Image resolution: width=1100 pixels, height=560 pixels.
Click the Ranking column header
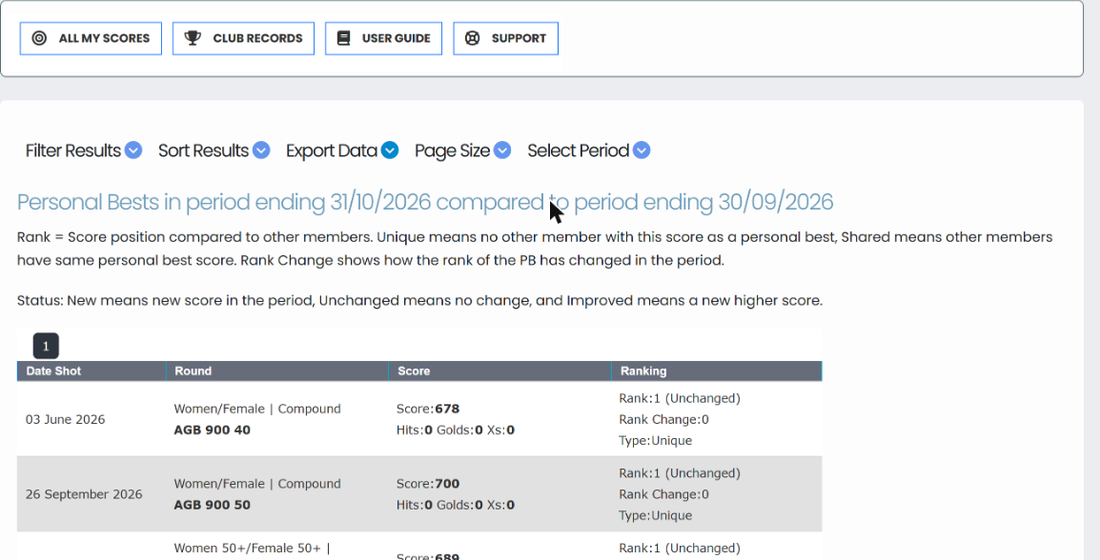(x=716, y=371)
